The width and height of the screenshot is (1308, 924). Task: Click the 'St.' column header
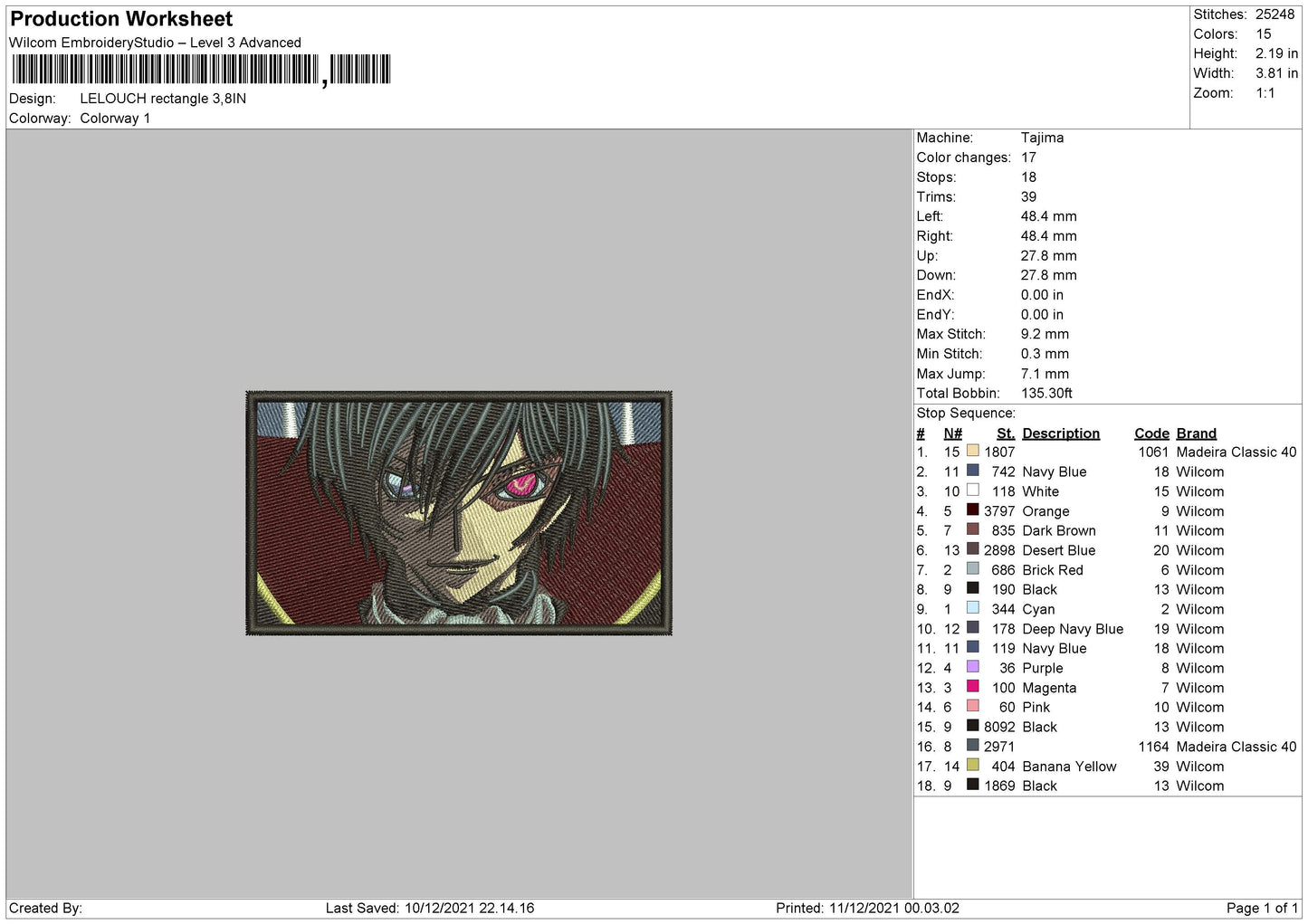click(x=1006, y=433)
